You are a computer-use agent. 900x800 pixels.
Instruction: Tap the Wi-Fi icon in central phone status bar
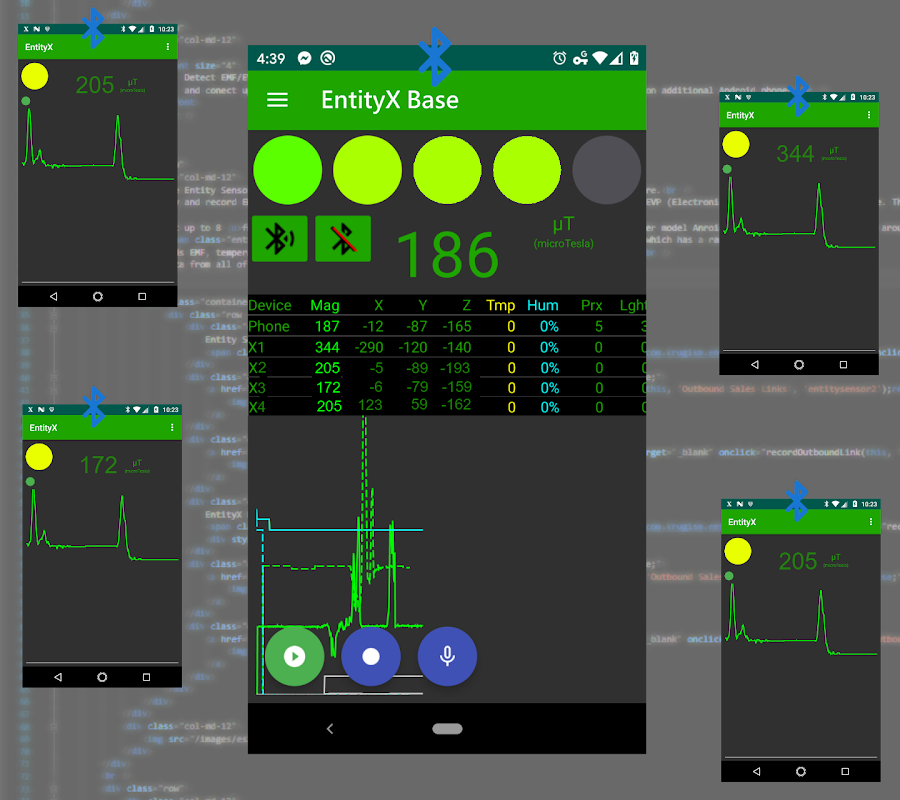(x=600, y=58)
